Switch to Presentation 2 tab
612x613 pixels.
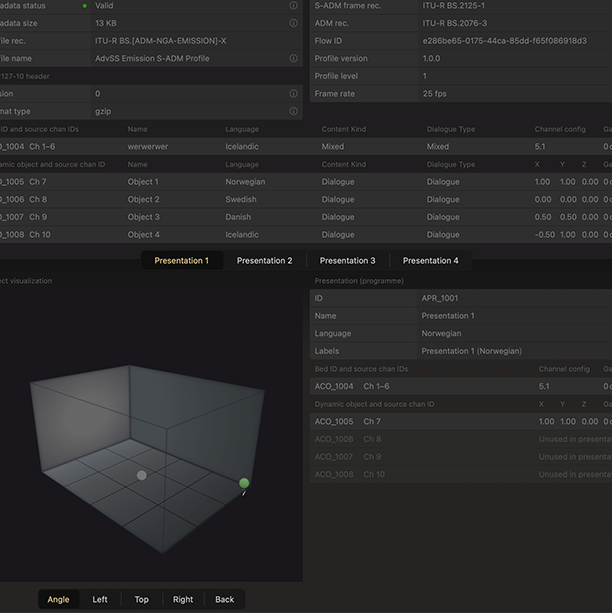pyautogui.click(x=264, y=261)
